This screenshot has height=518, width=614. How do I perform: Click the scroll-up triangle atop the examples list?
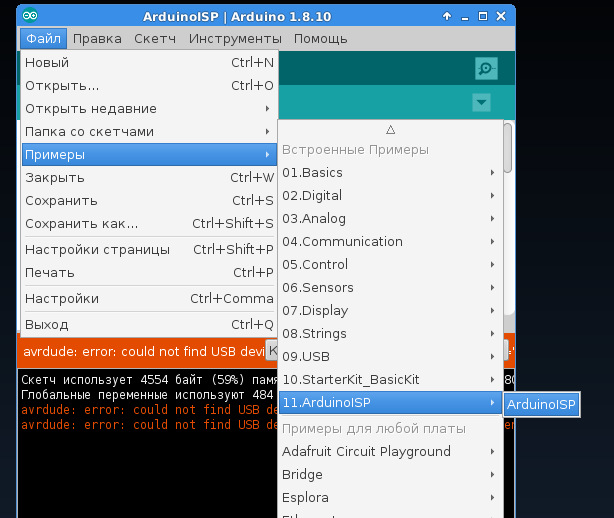pyautogui.click(x=390, y=129)
